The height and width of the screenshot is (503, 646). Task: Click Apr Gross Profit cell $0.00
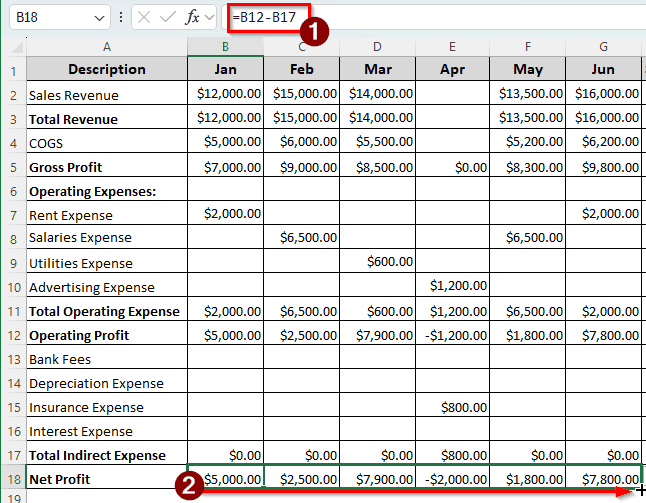tap(452, 166)
